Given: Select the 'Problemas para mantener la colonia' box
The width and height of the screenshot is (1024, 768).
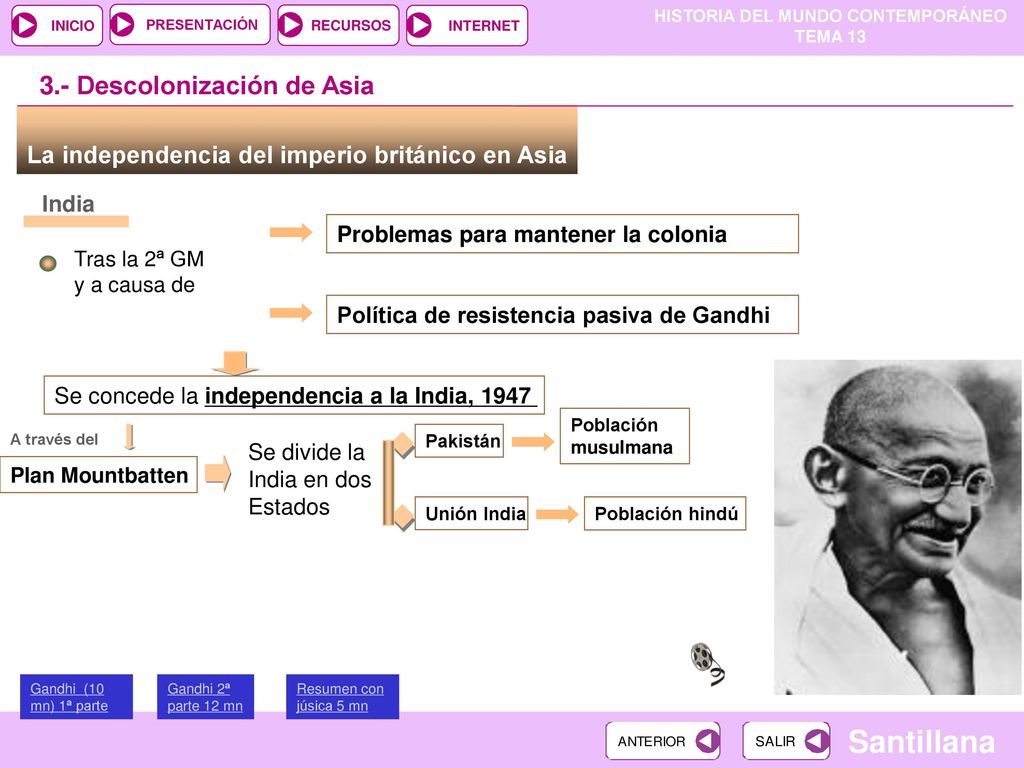Looking at the screenshot, I should [562, 234].
